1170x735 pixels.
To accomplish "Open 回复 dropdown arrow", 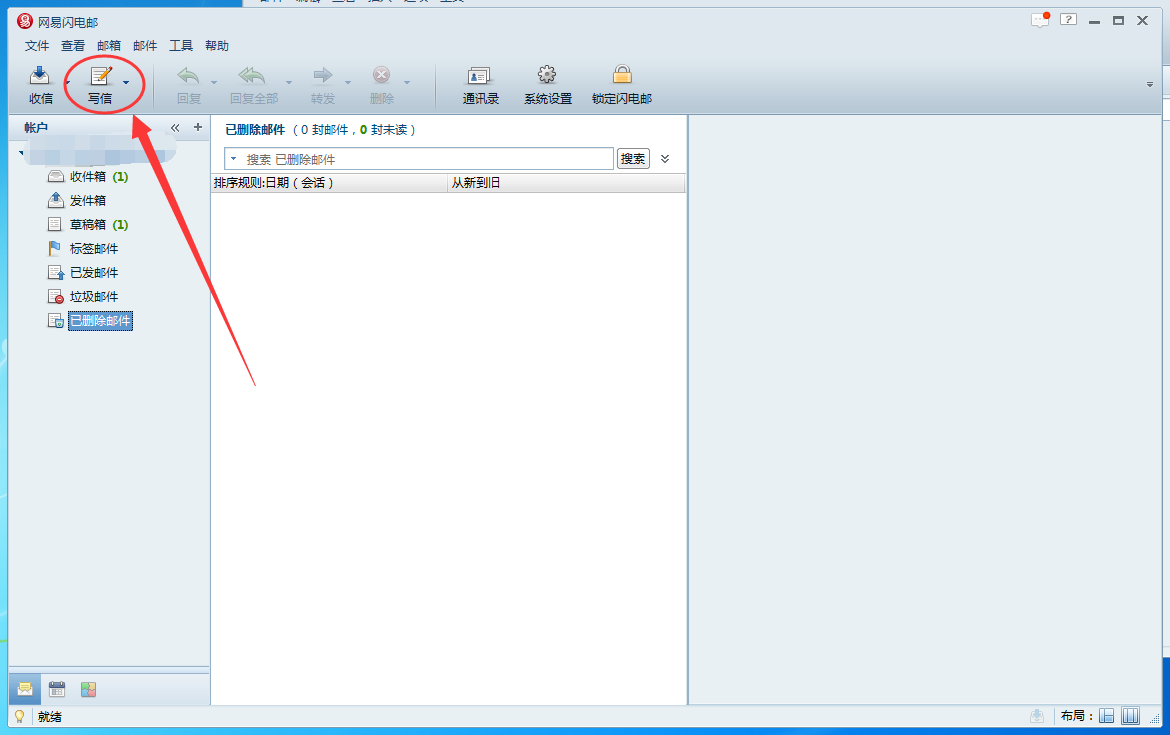I will pyautogui.click(x=214, y=82).
